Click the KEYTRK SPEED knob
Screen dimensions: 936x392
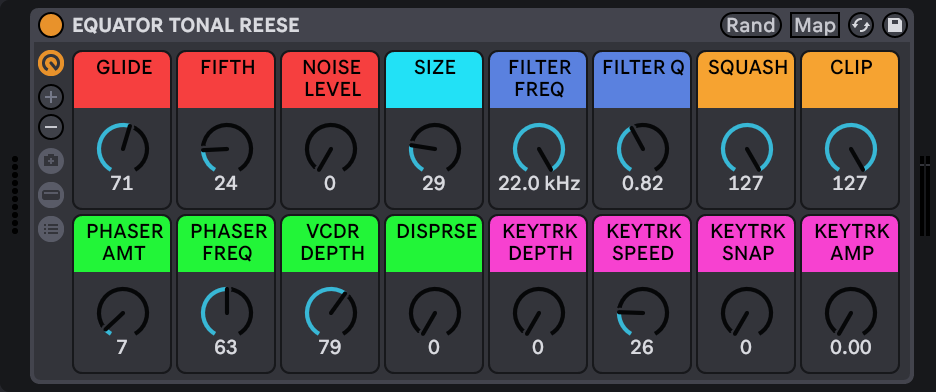(x=642, y=312)
